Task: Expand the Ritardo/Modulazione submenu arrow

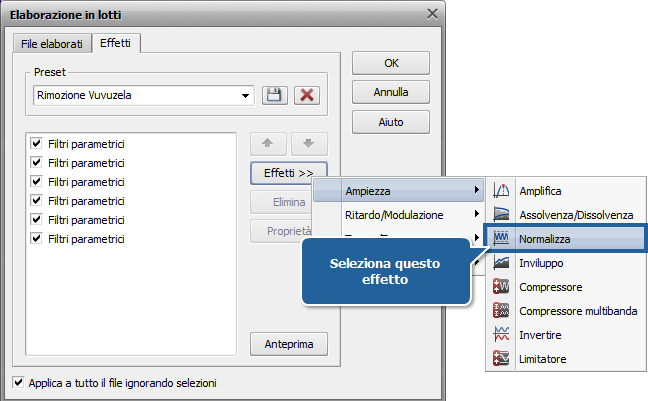Action: click(476, 214)
